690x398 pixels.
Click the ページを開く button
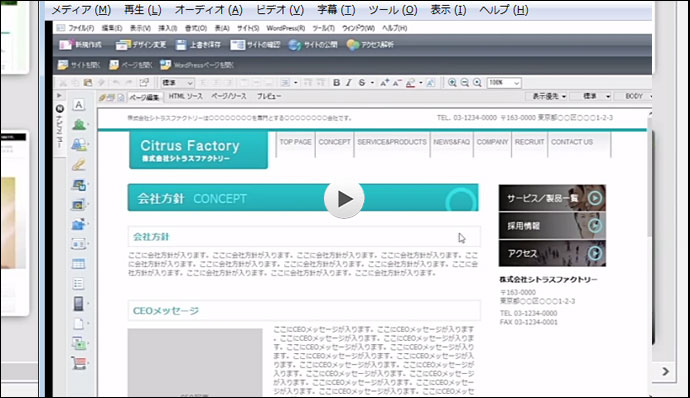pyautogui.click(x=131, y=65)
